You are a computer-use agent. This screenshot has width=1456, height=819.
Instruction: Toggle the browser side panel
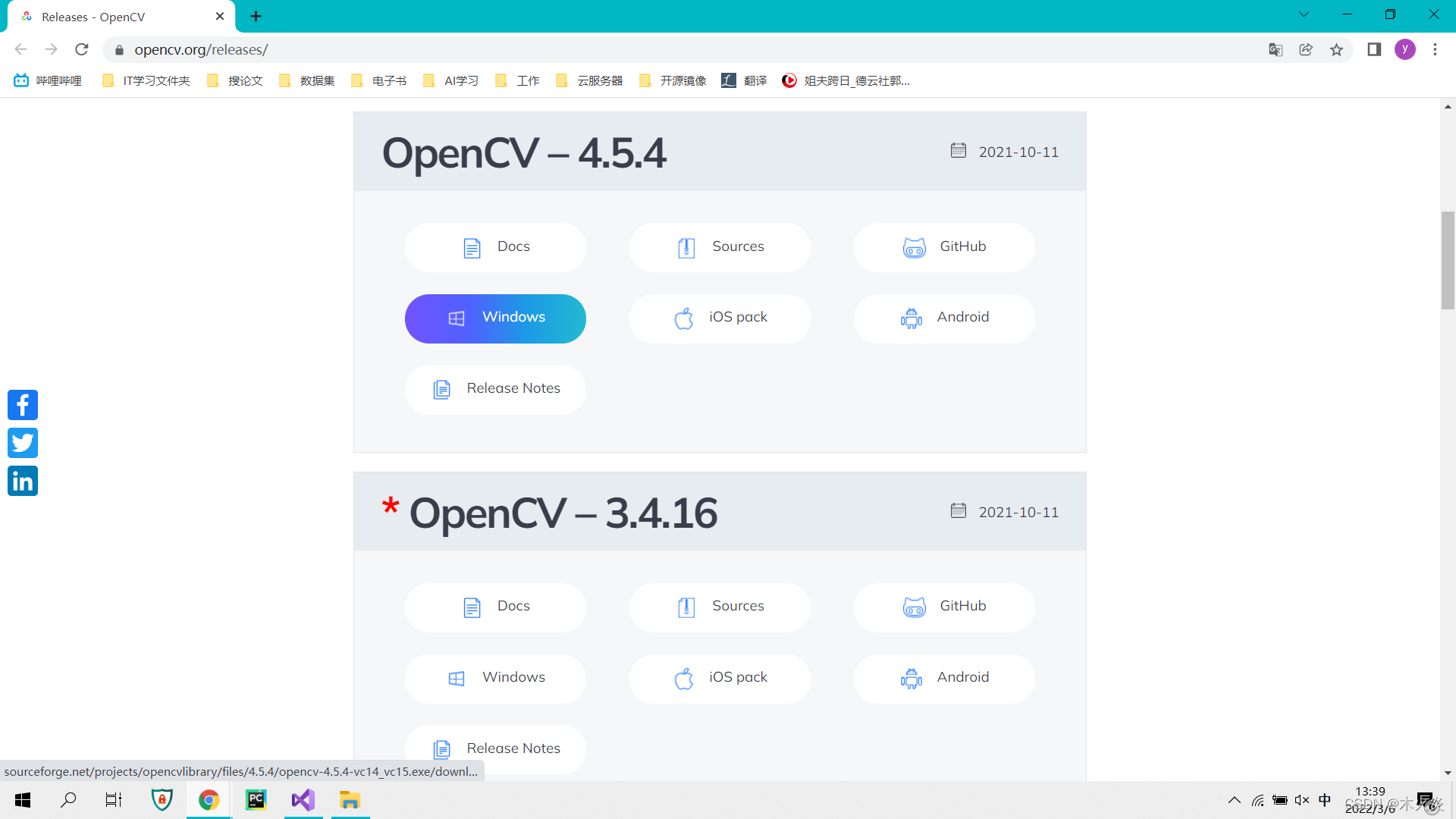[1374, 49]
